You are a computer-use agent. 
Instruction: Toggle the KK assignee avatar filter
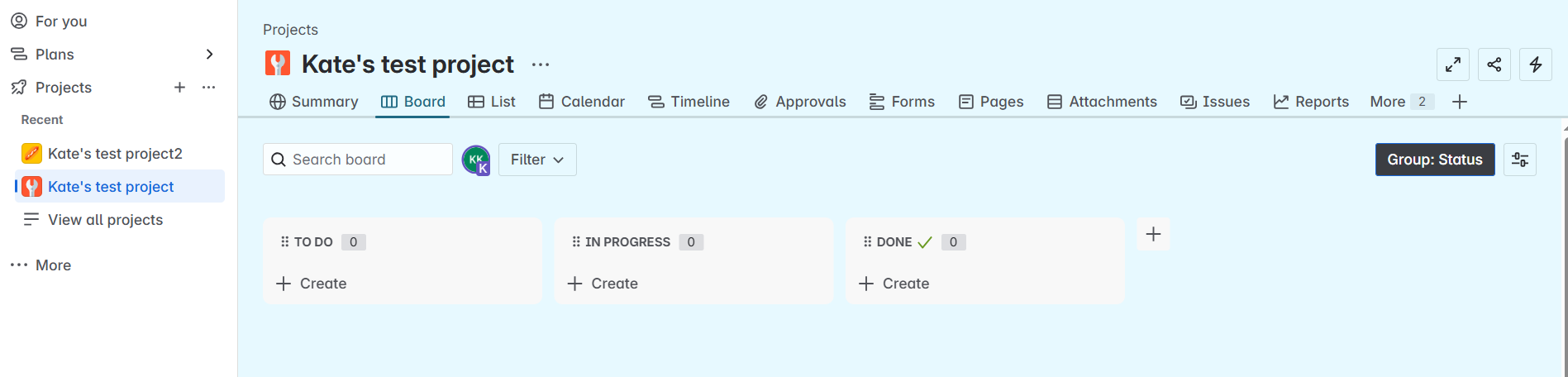476,160
